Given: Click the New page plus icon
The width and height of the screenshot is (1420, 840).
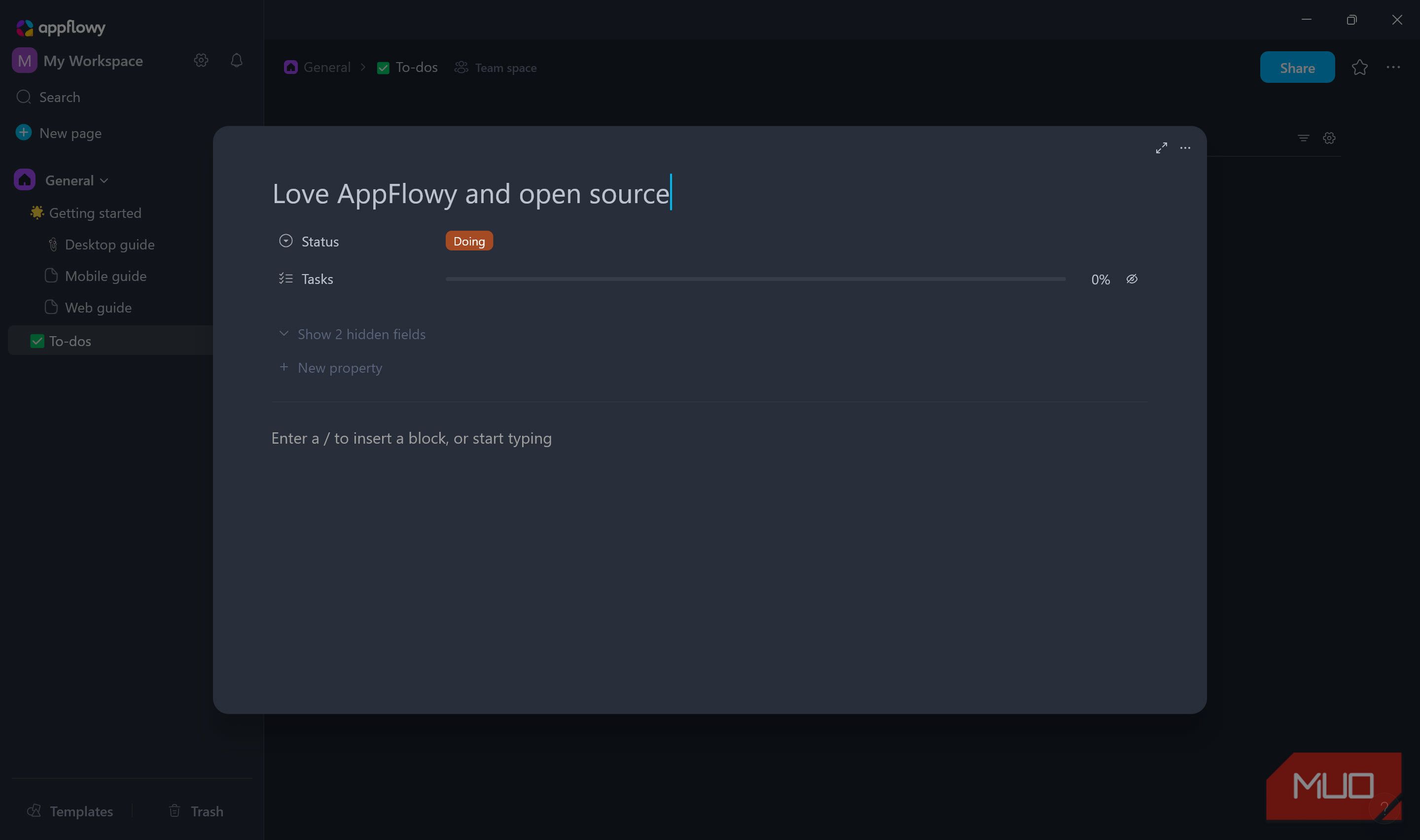Looking at the screenshot, I should tap(24, 133).
